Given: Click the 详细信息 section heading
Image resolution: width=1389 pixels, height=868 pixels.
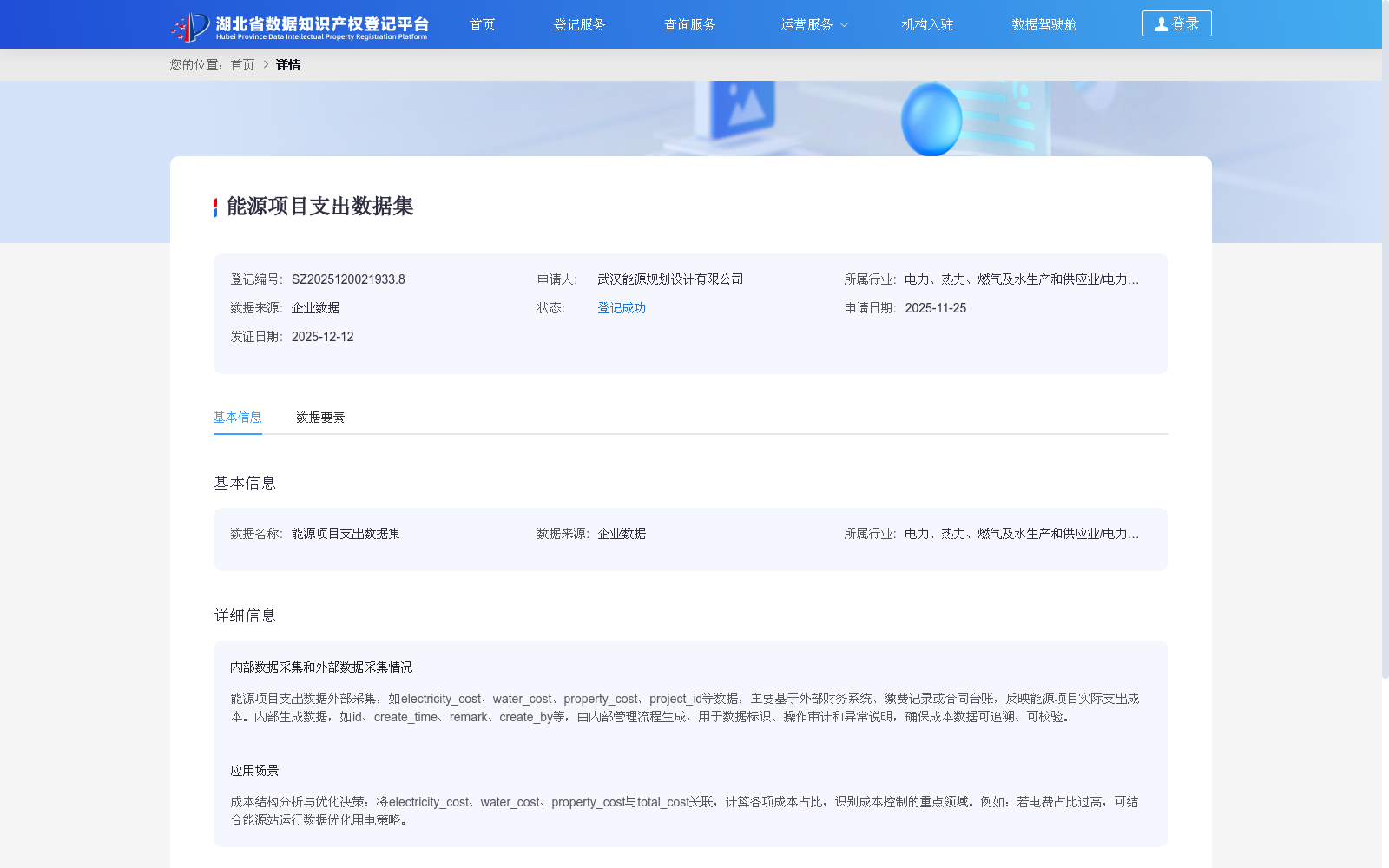Looking at the screenshot, I should coord(245,615).
